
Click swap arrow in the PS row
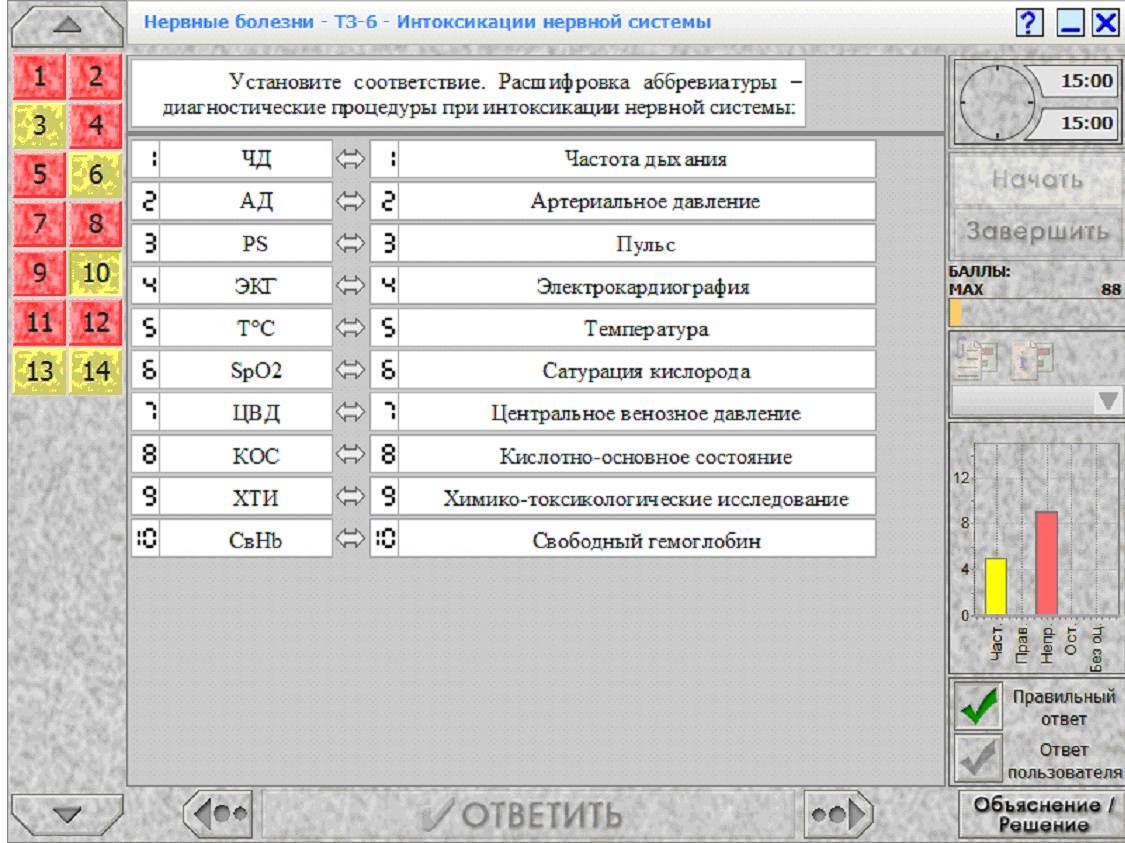pyautogui.click(x=350, y=243)
